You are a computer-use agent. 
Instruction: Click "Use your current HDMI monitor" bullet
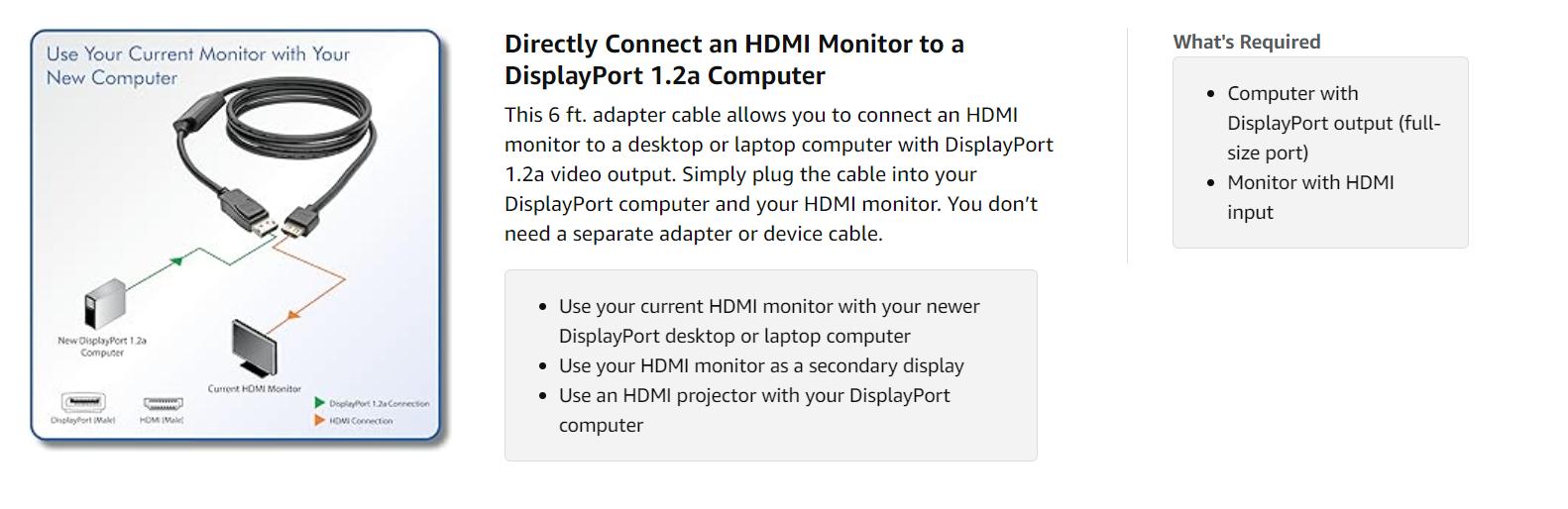(x=768, y=321)
